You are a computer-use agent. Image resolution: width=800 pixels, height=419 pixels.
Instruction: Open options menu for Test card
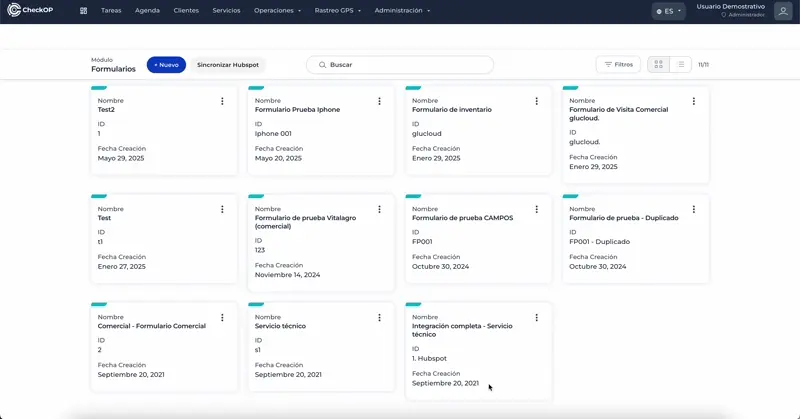coord(222,210)
